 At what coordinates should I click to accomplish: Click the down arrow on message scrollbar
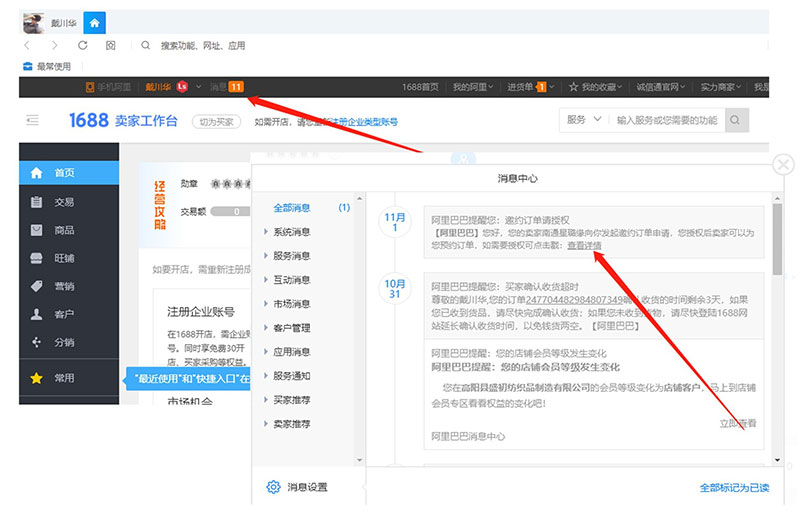pos(777,460)
